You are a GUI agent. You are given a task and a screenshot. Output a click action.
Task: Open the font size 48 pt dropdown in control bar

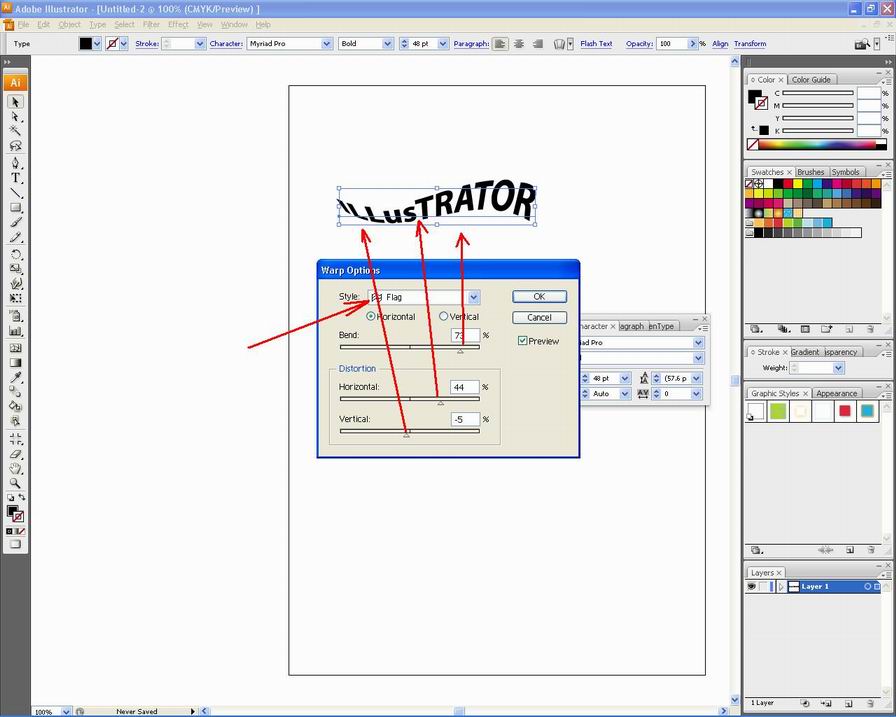(443, 43)
